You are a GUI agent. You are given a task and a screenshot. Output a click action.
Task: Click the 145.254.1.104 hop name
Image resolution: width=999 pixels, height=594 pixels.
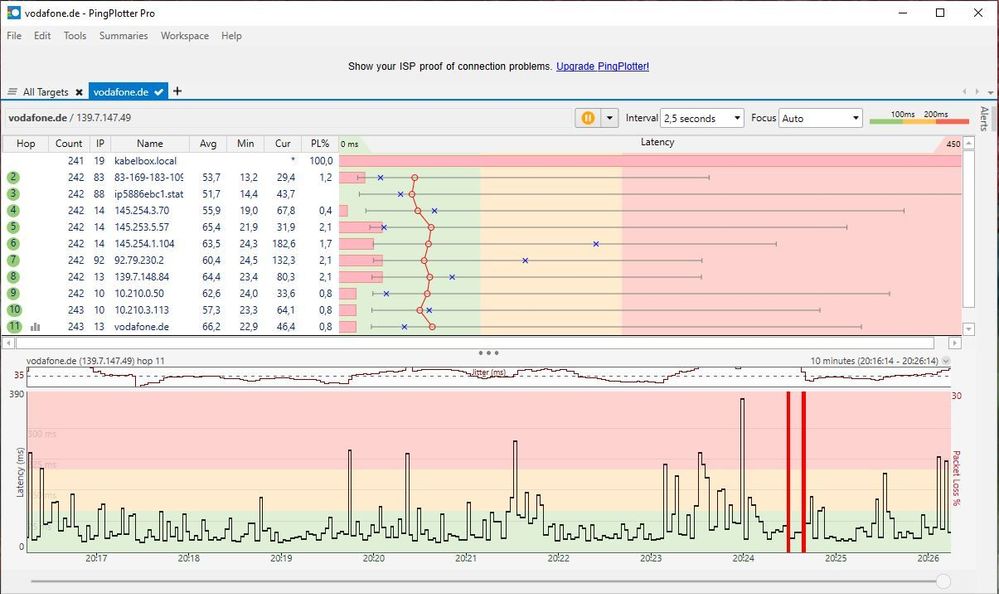[x=144, y=243]
